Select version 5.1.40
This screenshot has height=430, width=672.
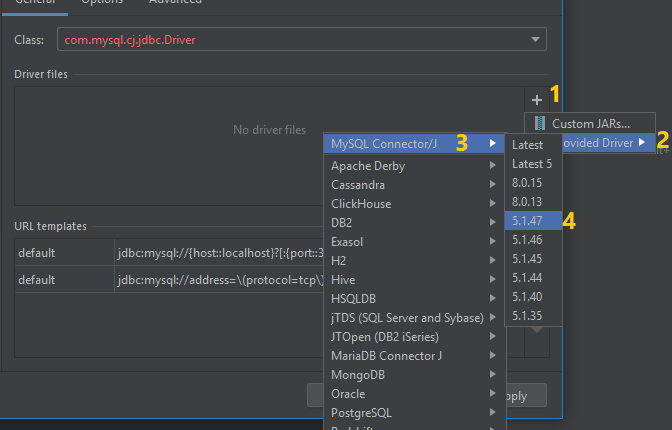533,297
